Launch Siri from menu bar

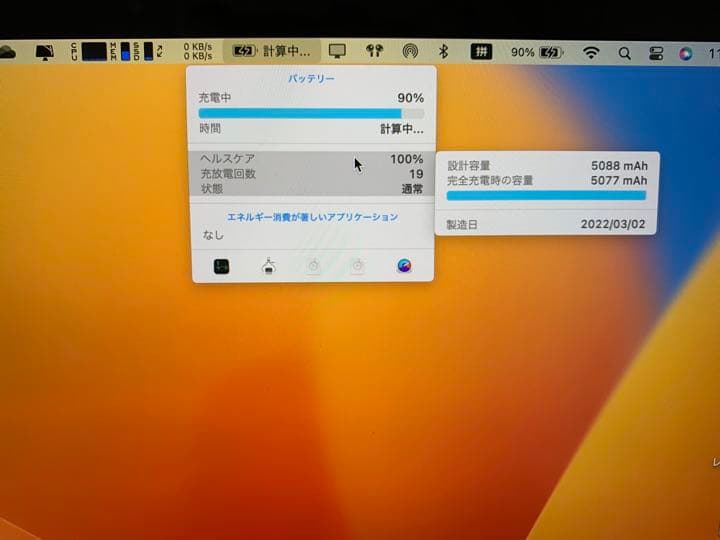[x=686, y=54]
